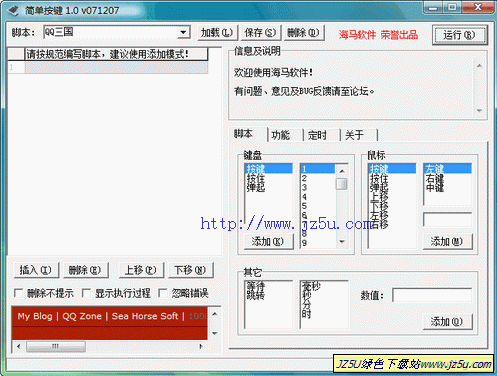Open the My Blog link
The width and height of the screenshot is (497, 376).
click(35, 316)
